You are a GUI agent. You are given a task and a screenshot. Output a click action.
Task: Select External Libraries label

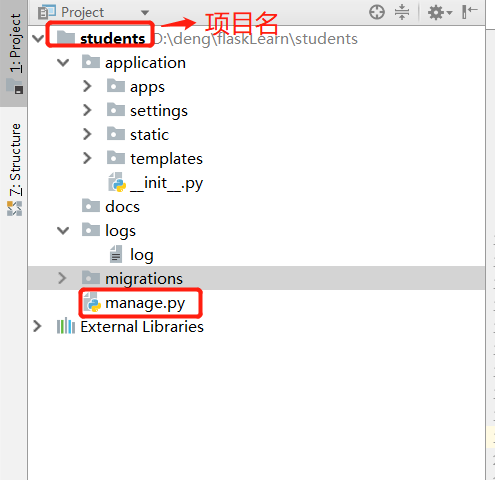(142, 327)
